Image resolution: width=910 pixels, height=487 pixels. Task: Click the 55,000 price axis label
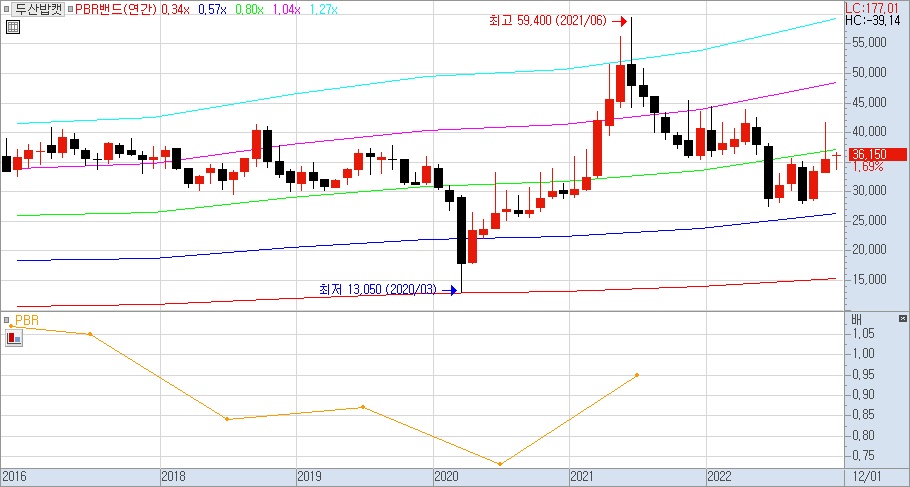[869, 42]
